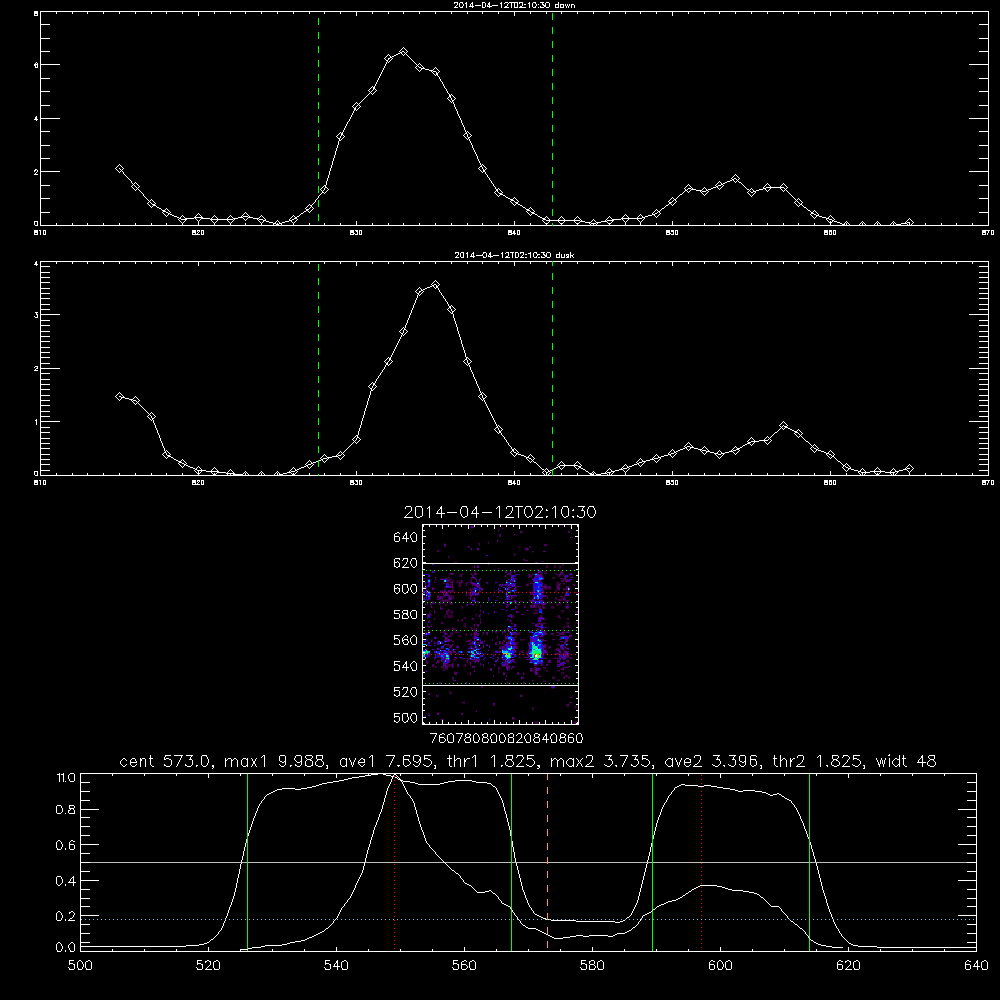Viewport: 1000px width, 1000px height.
Task: Click the solid green line near 567 in bottom plot
Action: [511, 861]
